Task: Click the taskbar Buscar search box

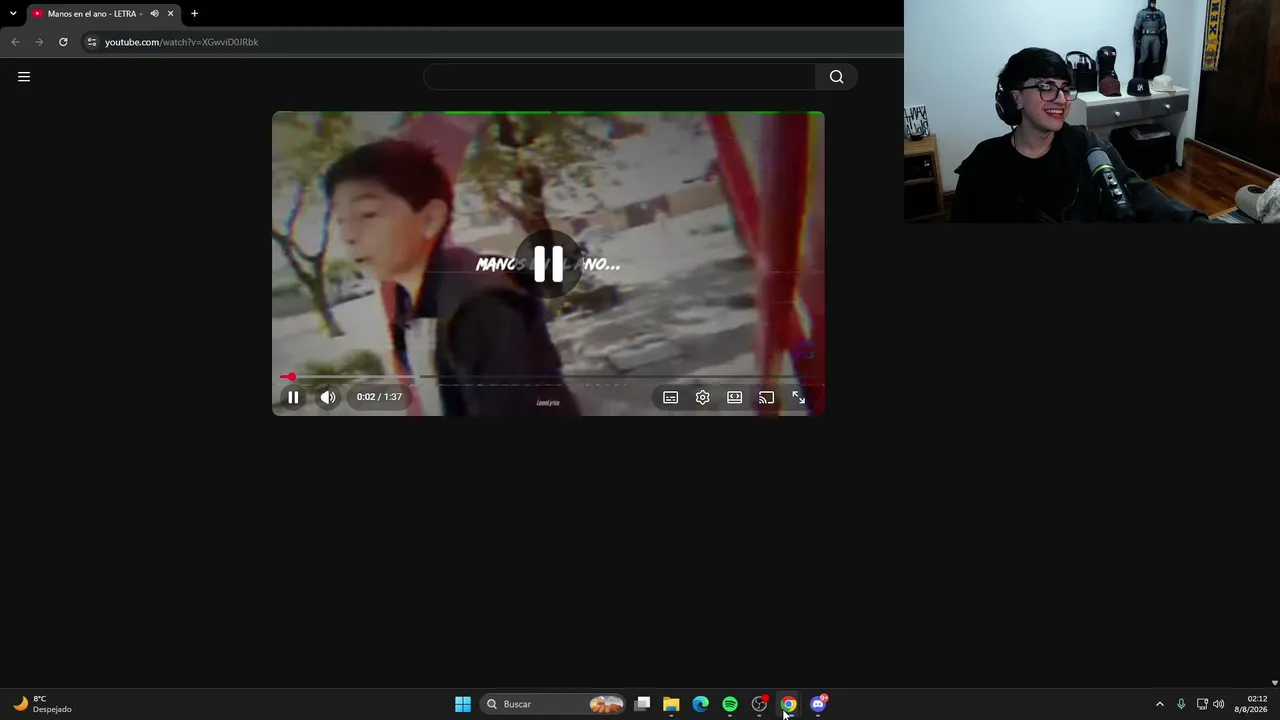Action: [x=552, y=704]
